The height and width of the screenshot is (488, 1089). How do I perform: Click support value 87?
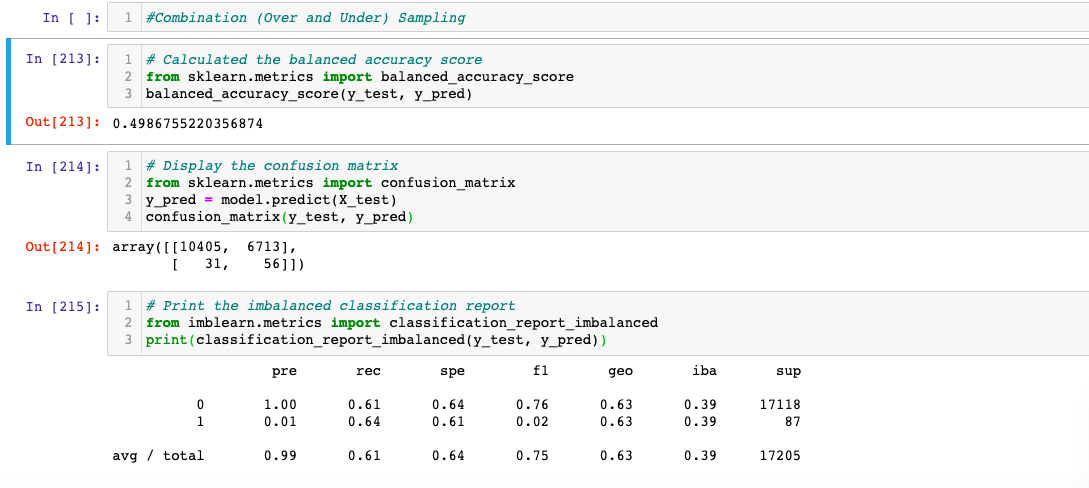click(792, 421)
